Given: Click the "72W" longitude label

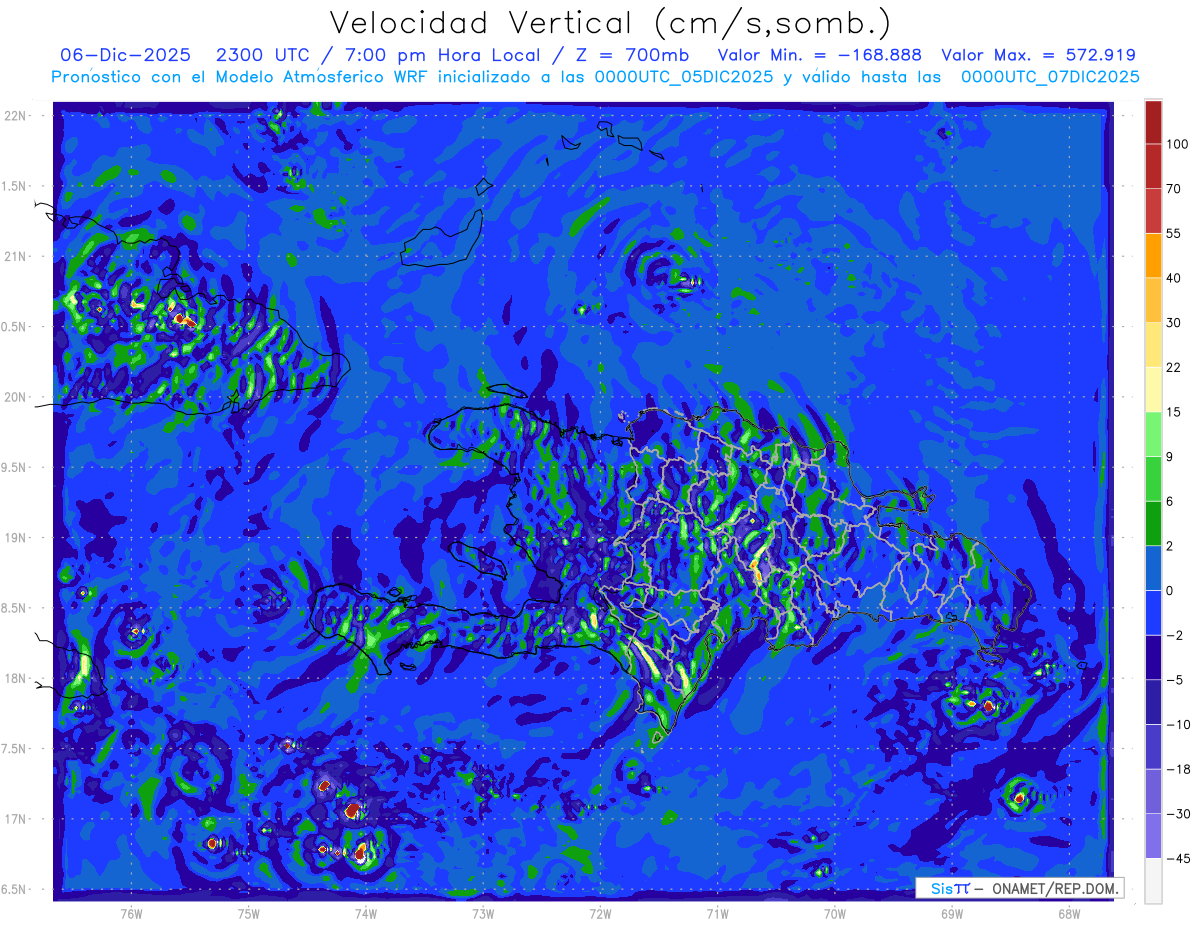Looking at the screenshot, I should (x=600, y=914).
